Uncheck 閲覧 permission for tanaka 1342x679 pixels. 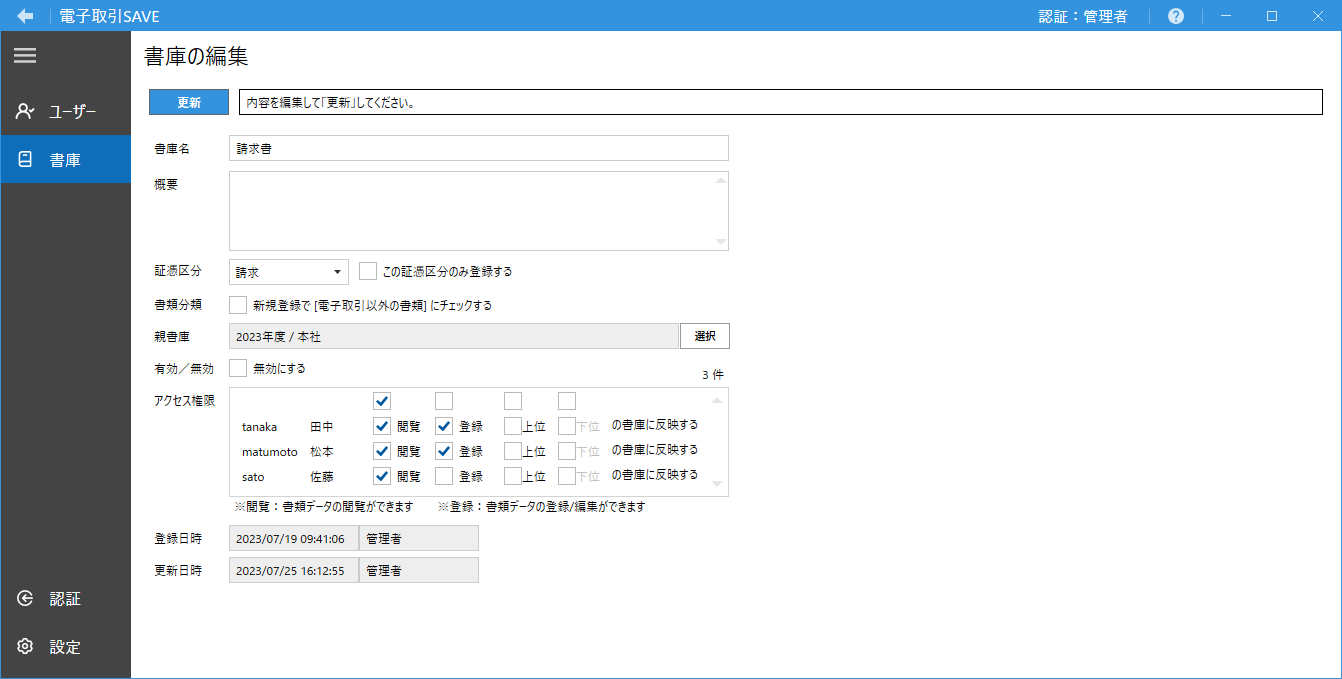click(x=382, y=426)
